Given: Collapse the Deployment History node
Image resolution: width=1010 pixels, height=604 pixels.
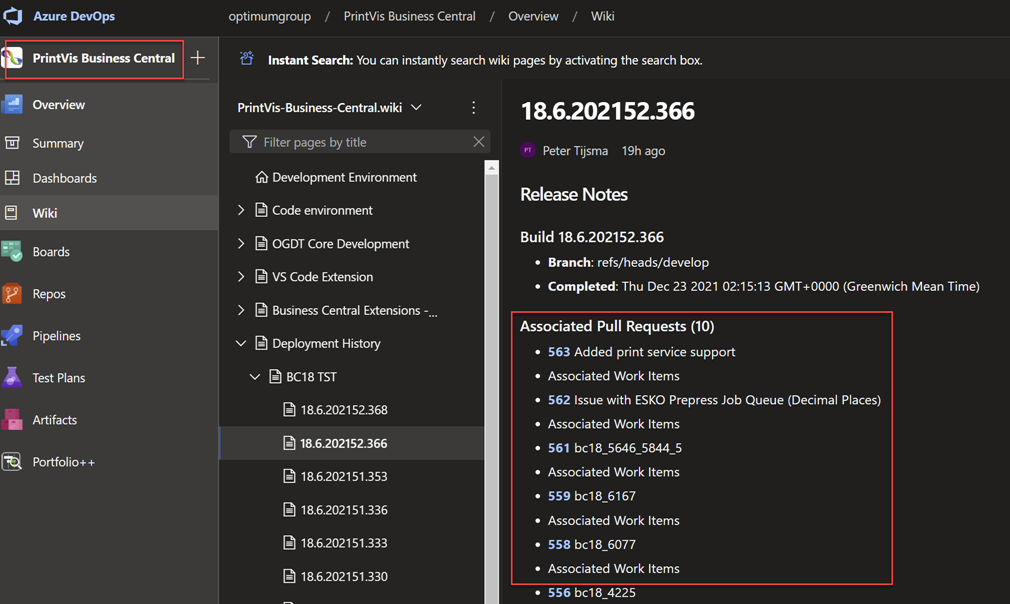Looking at the screenshot, I should click(241, 343).
